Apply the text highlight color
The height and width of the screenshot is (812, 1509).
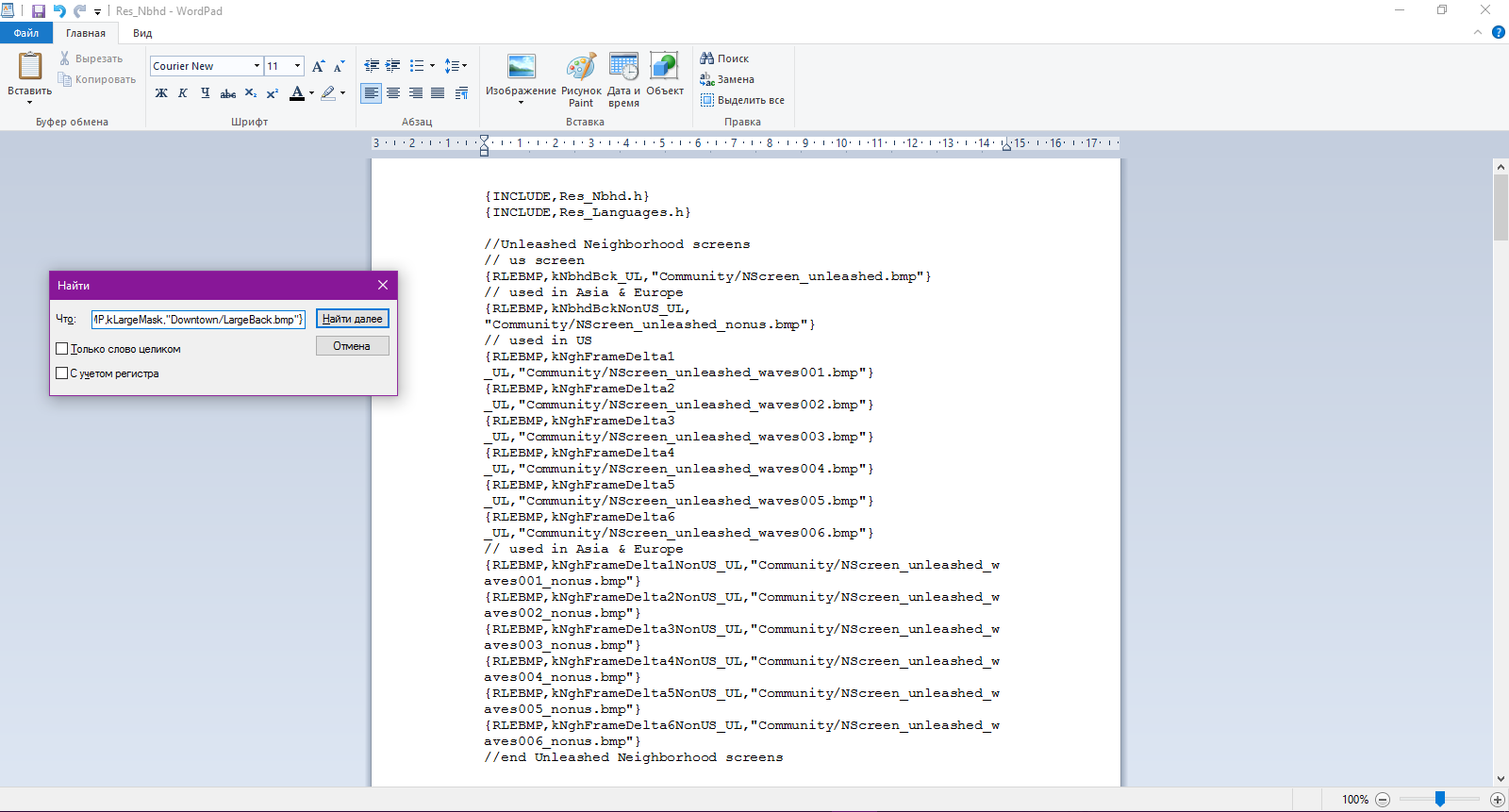[328, 93]
